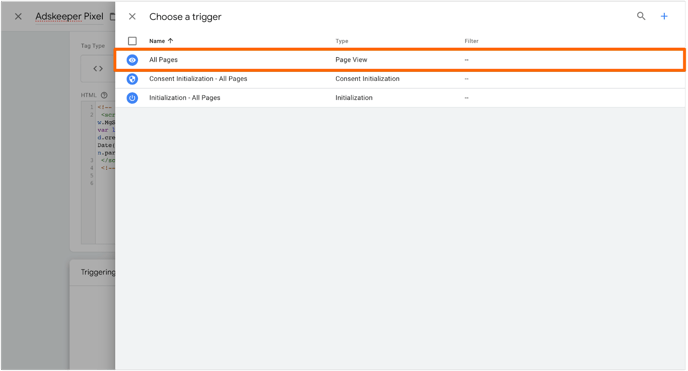688x371 pixels.
Task: Add new trigger with plus icon
Action: 664,16
